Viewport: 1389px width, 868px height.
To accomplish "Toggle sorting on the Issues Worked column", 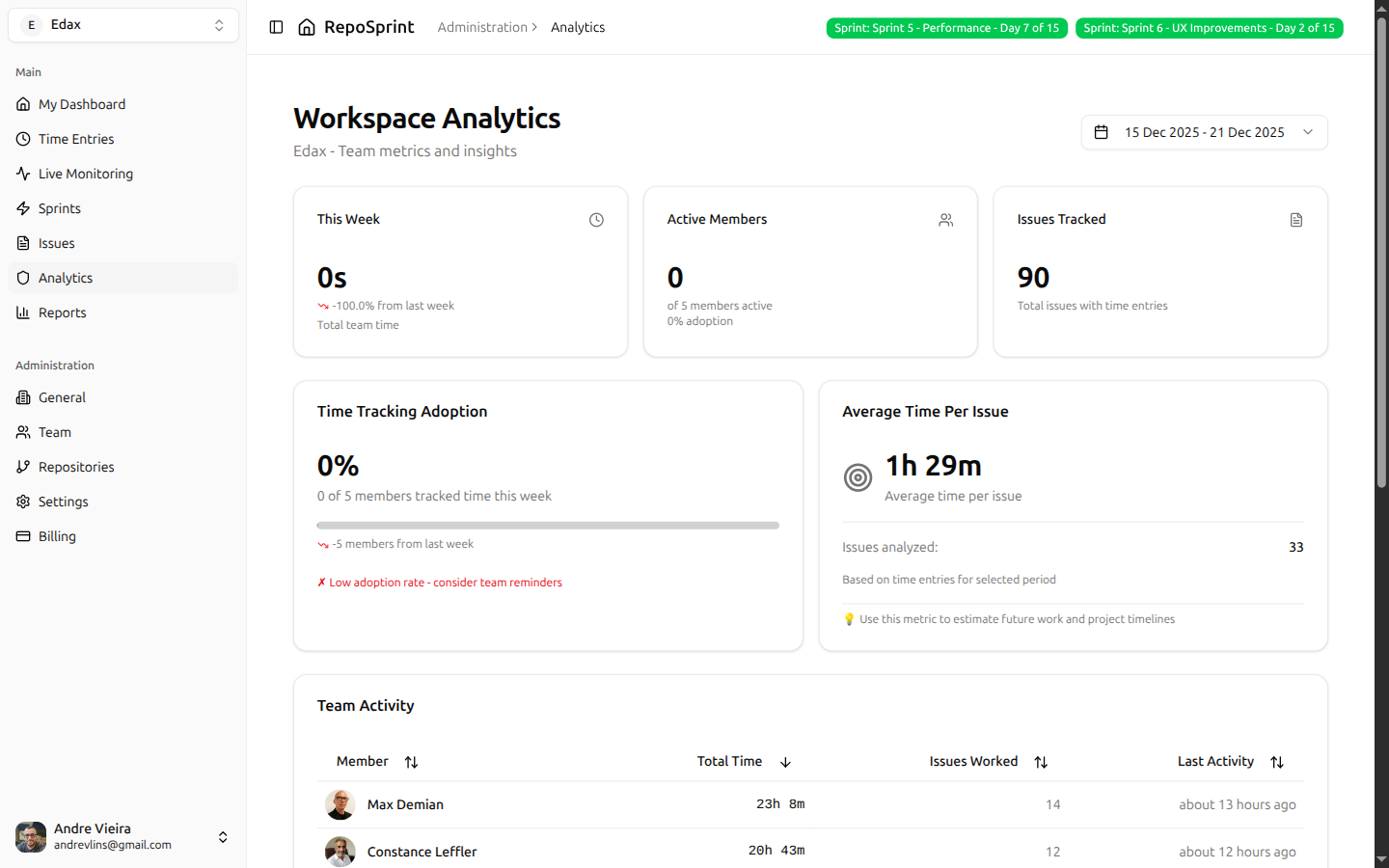I will (1041, 762).
